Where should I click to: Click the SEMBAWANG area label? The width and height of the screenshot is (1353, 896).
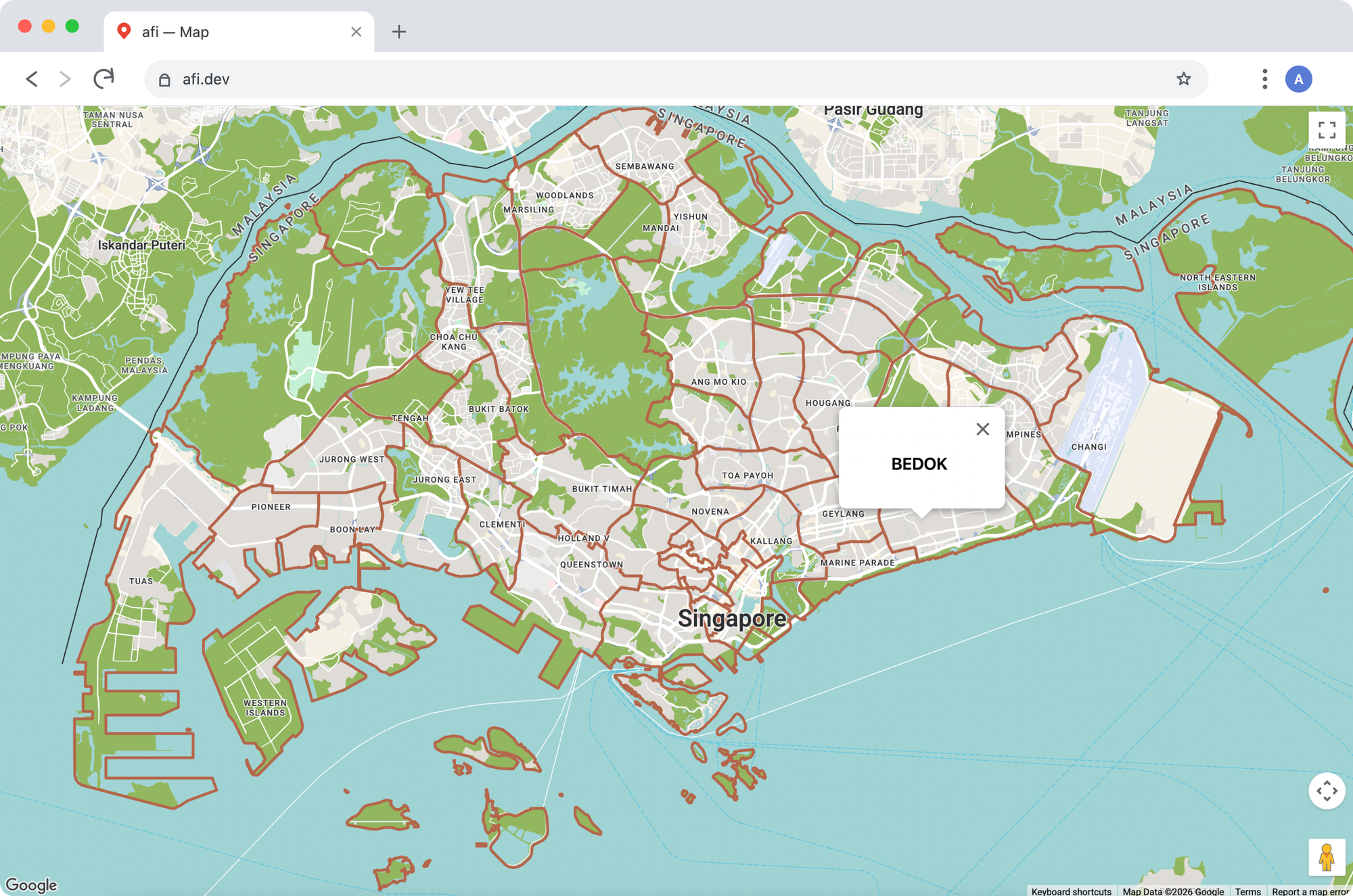tap(645, 166)
